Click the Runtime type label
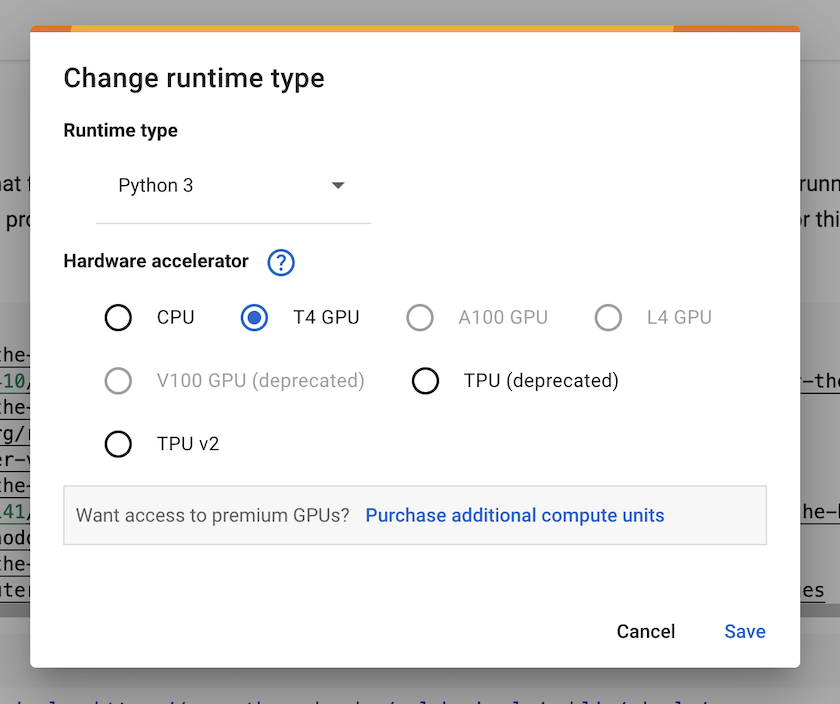The image size is (840, 704). [x=120, y=130]
